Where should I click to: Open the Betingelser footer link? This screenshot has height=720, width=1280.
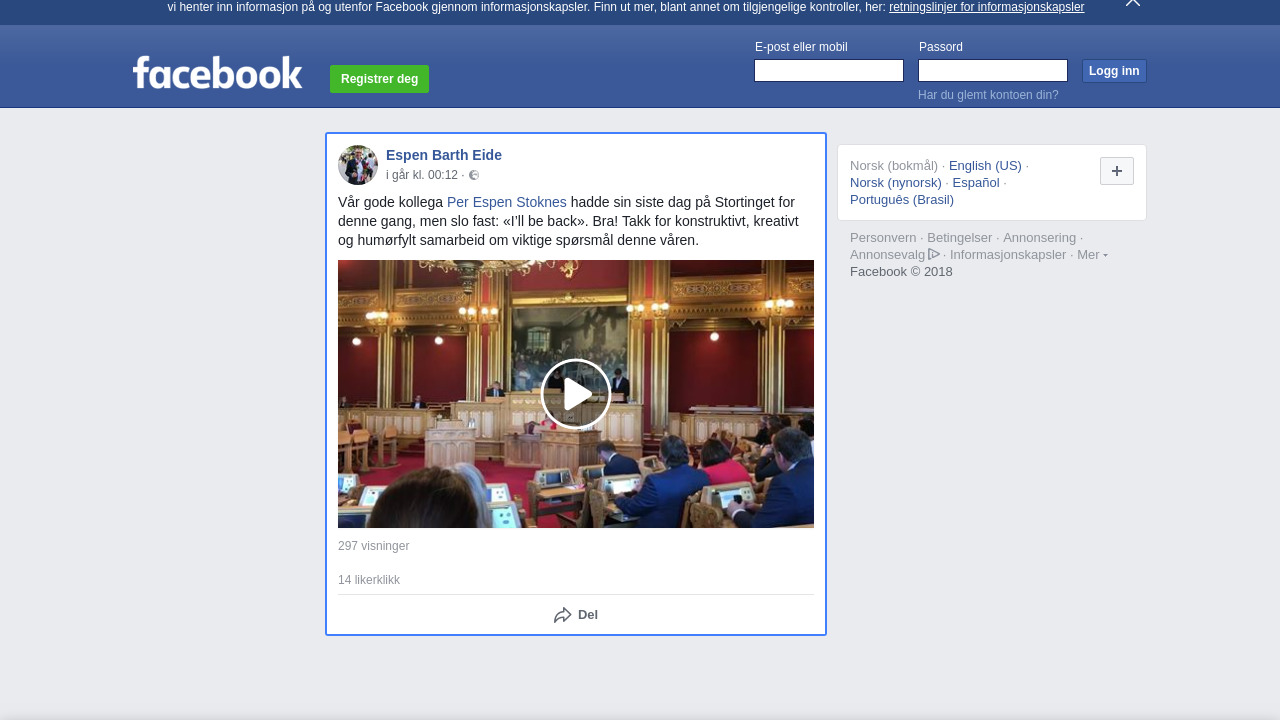pyautogui.click(x=960, y=238)
